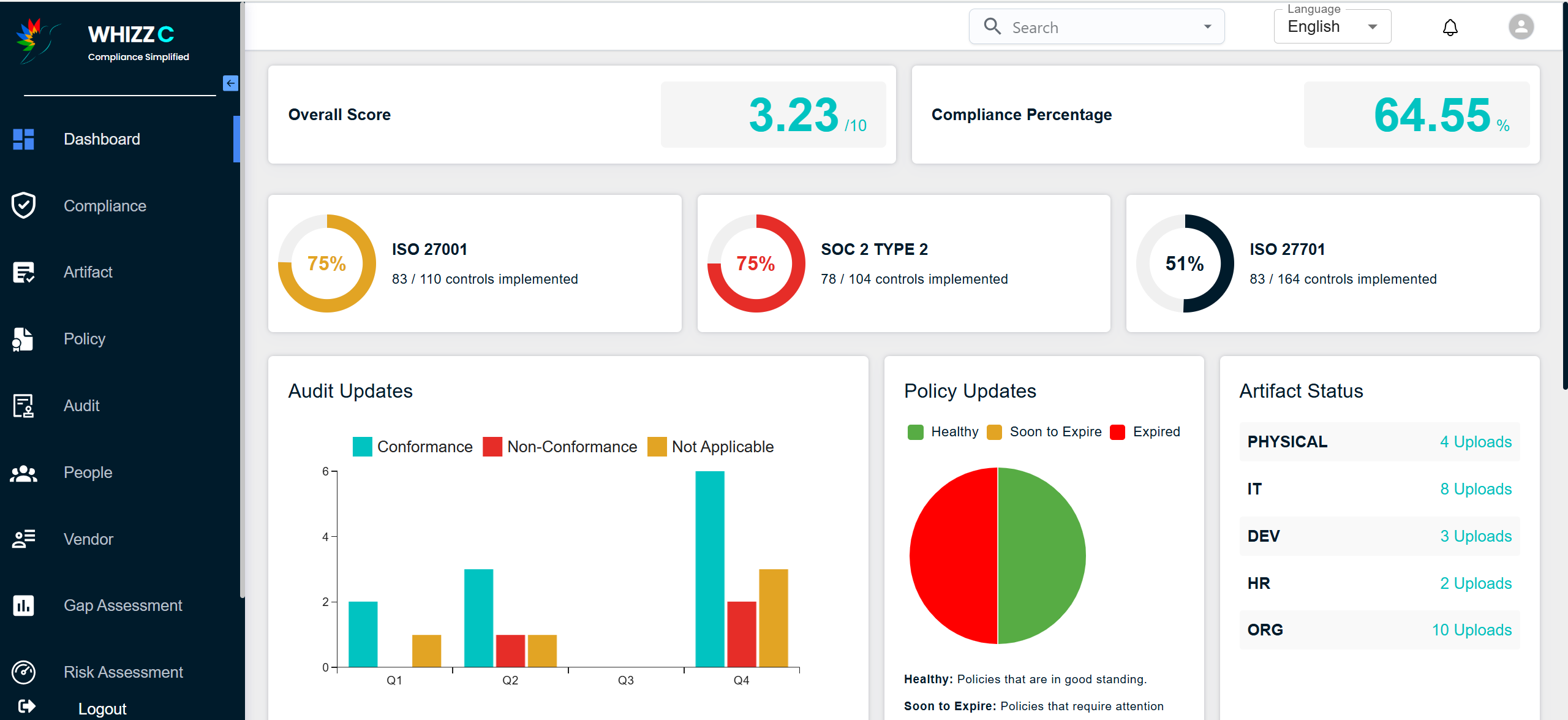This screenshot has width=1568, height=720.
Task: Open notifications with the bell icon
Action: coord(1450,28)
